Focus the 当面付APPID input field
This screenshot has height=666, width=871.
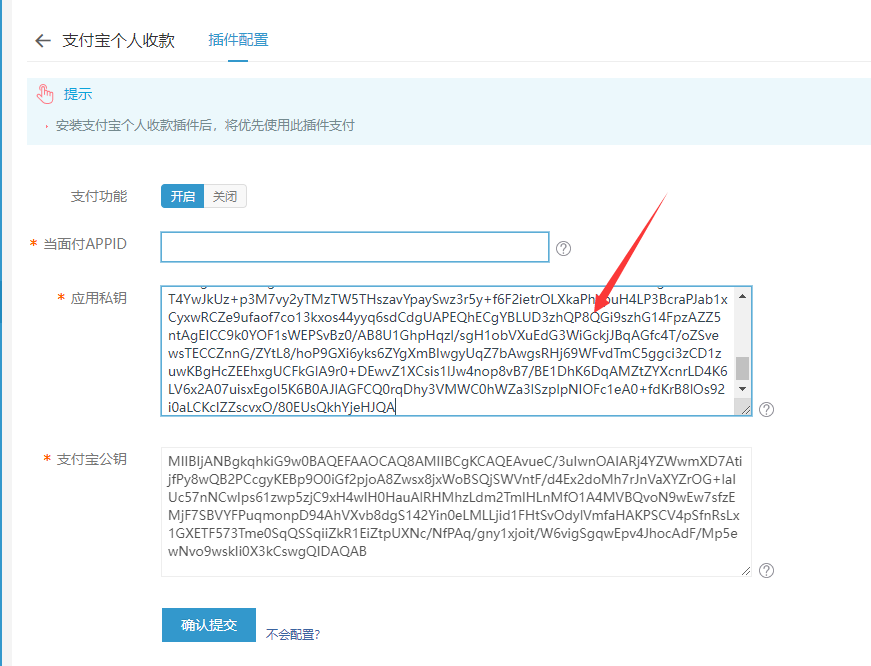(x=355, y=247)
